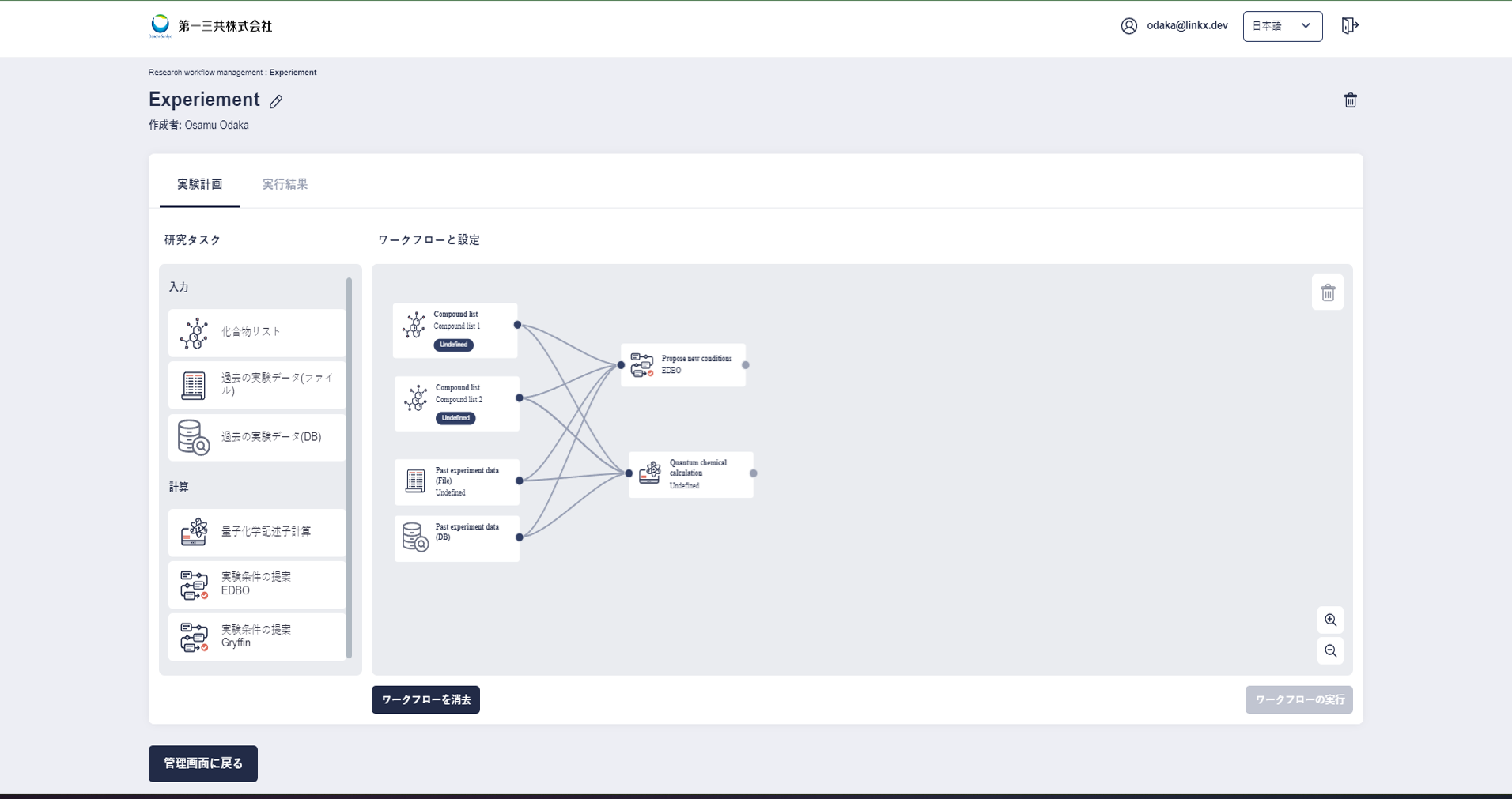
Task: Click the Research workflow management breadcrumb link
Action: click(x=206, y=73)
